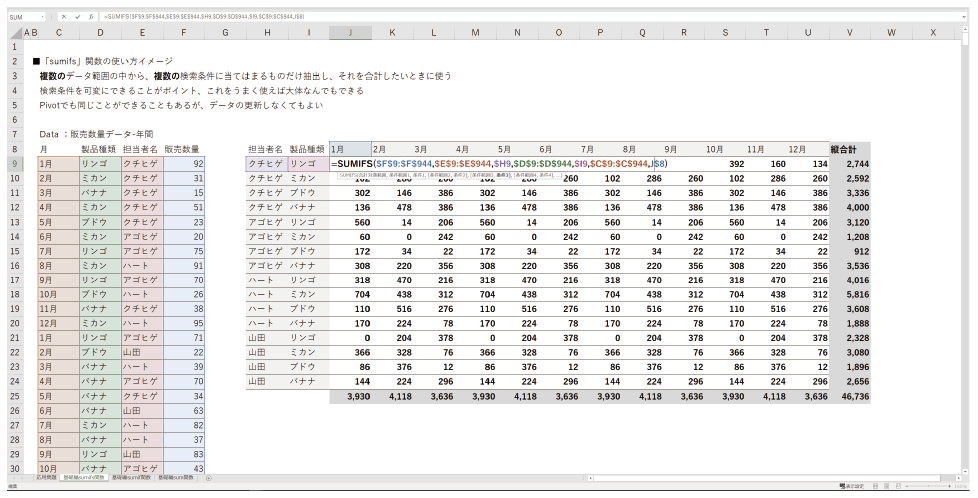The width and height of the screenshot is (978, 498).
Task: Click the 1月 header cell in J8
Action: pos(351,149)
